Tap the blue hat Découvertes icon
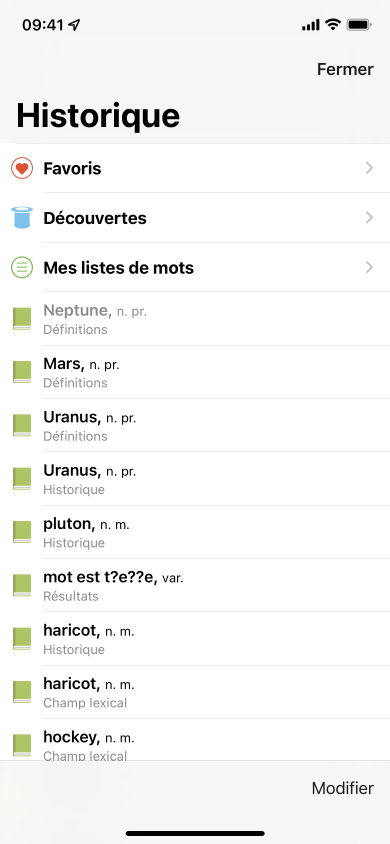 (22, 217)
